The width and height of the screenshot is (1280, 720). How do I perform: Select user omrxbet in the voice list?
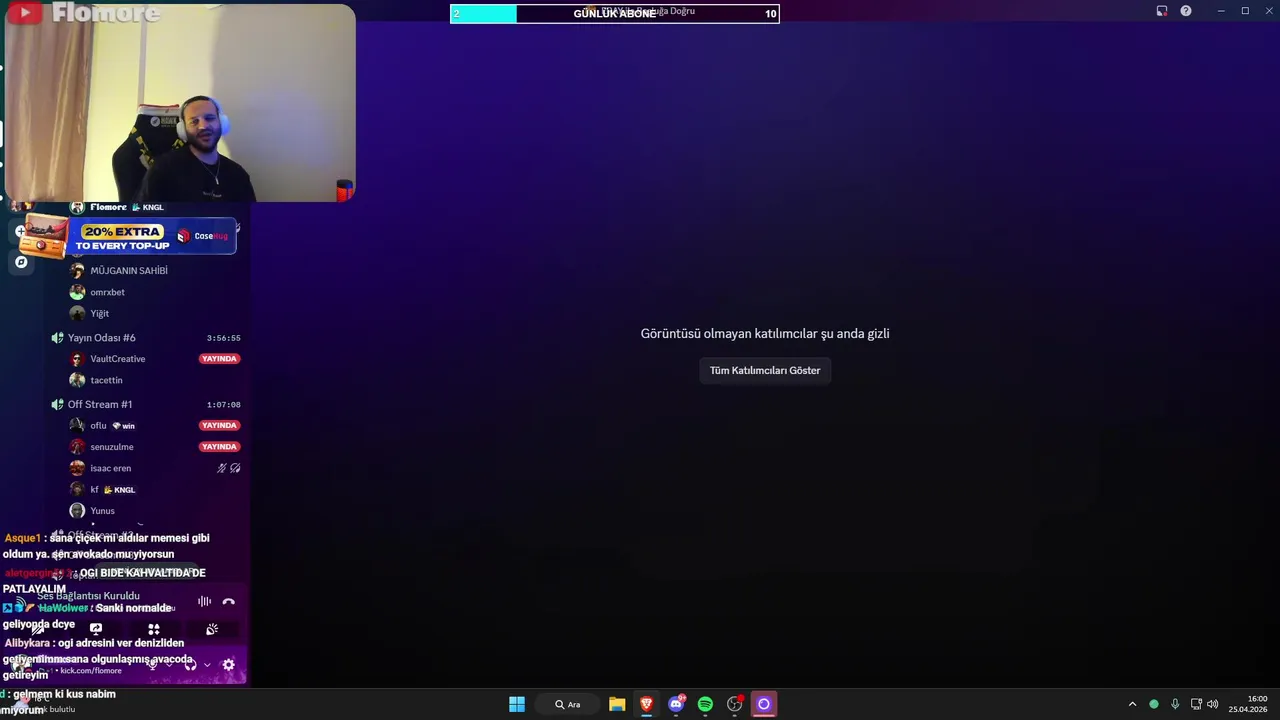pyautogui.click(x=107, y=292)
